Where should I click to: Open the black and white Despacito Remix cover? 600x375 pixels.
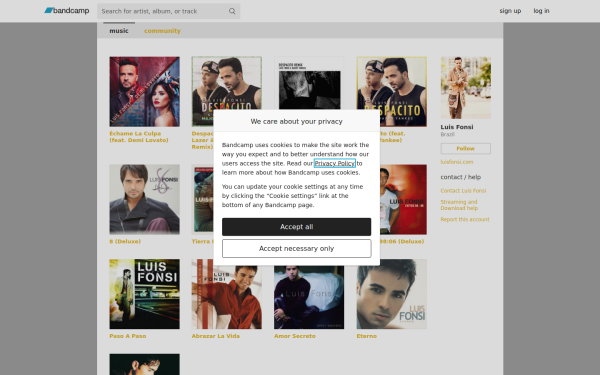309,83
